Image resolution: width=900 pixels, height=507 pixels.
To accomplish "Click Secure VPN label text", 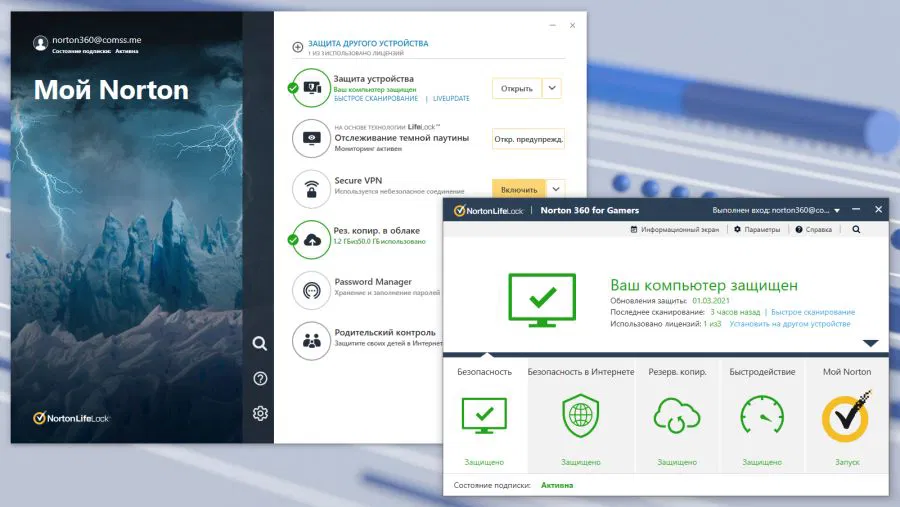I will [358, 180].
